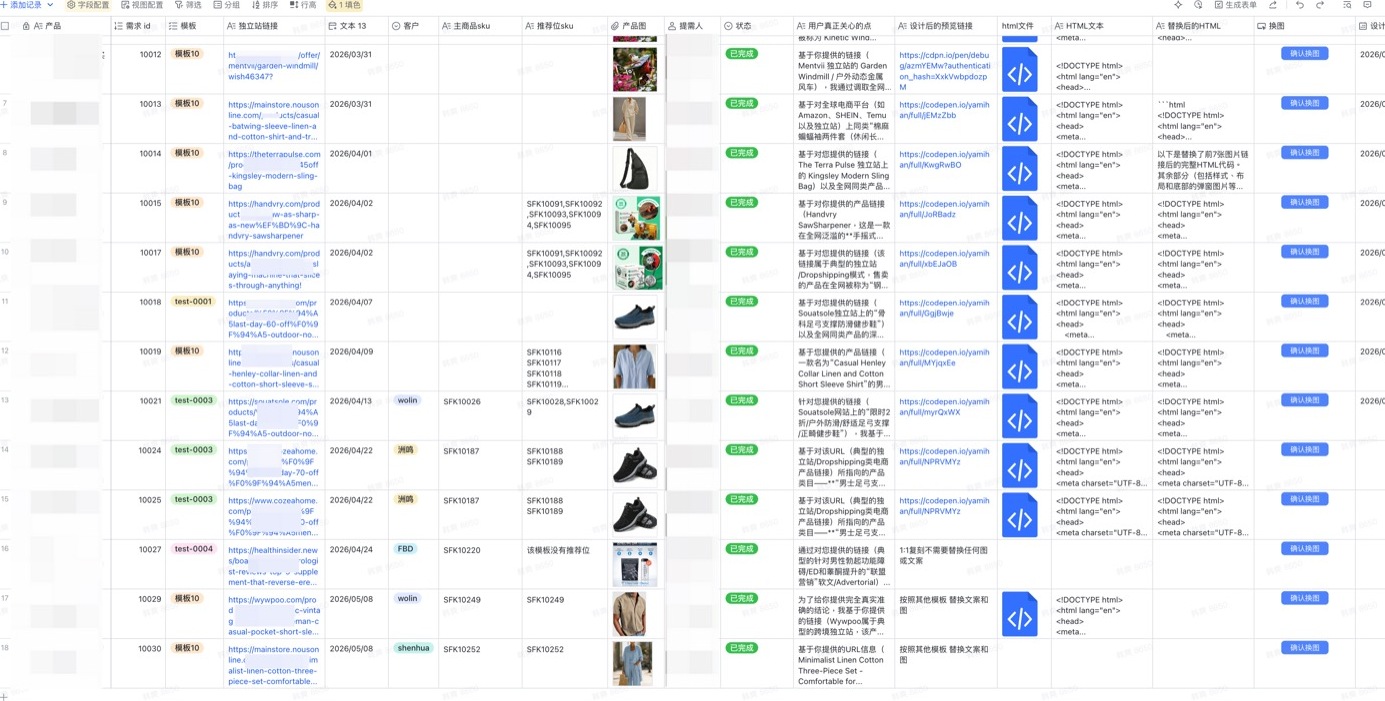Screen dimensions: 1385x701
Task: Open the codepen link ending myrQxWX
Action: 944,407
